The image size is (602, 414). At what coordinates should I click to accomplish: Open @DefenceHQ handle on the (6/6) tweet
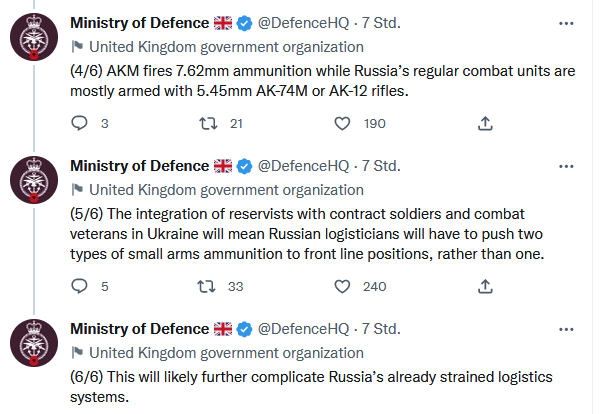coord(303,329)
